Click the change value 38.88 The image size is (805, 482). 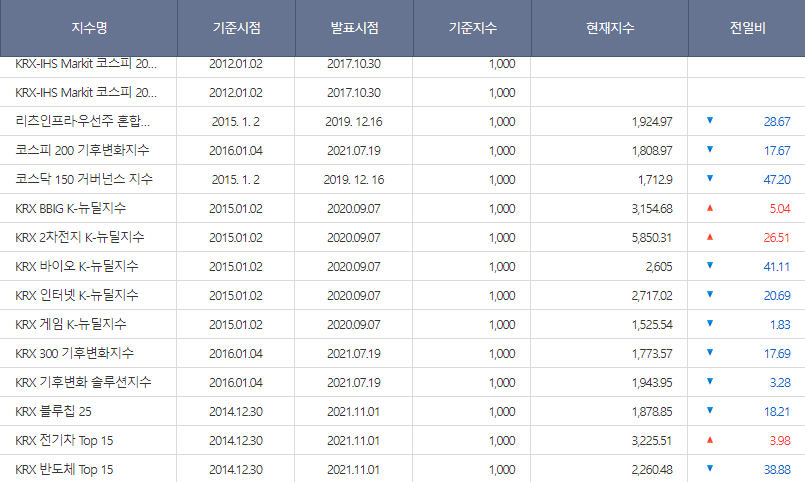pyautogui.click(x=777, y=470)
